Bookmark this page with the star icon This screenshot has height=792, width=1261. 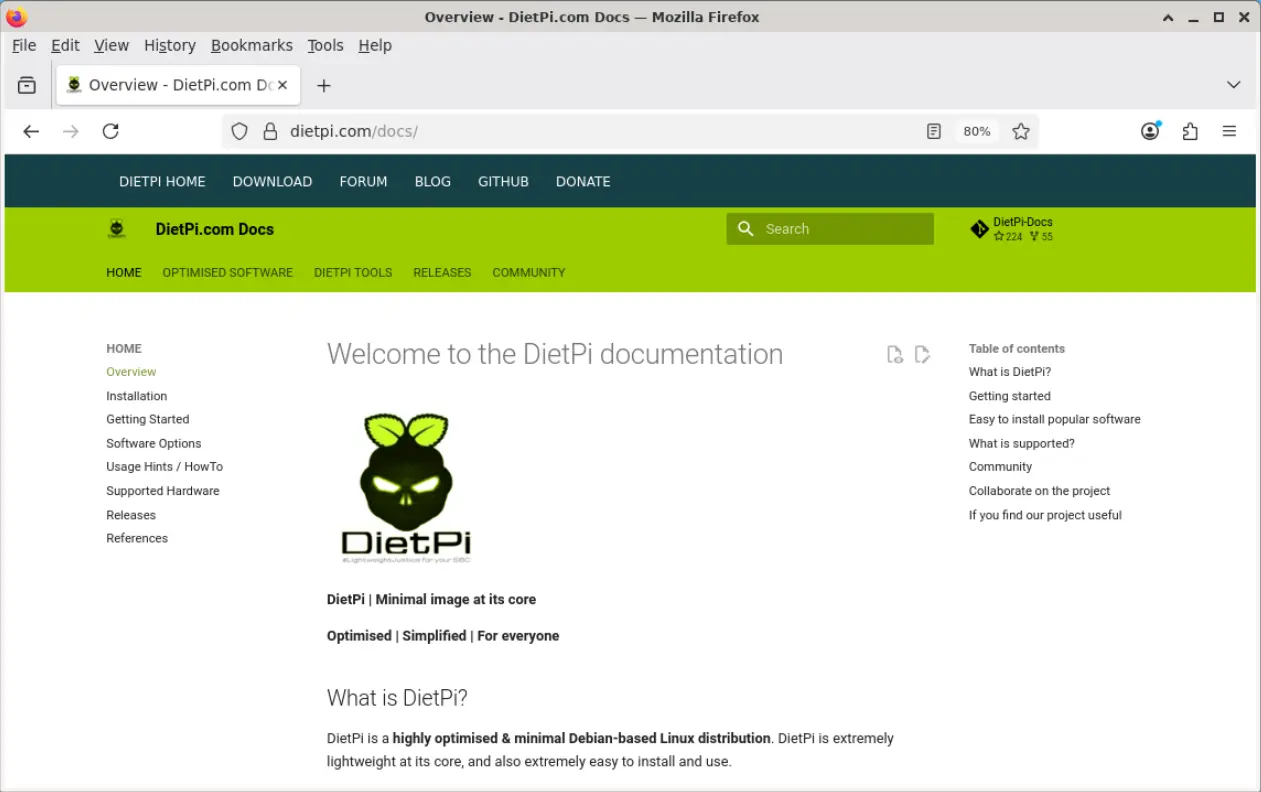pos(1021,131)
